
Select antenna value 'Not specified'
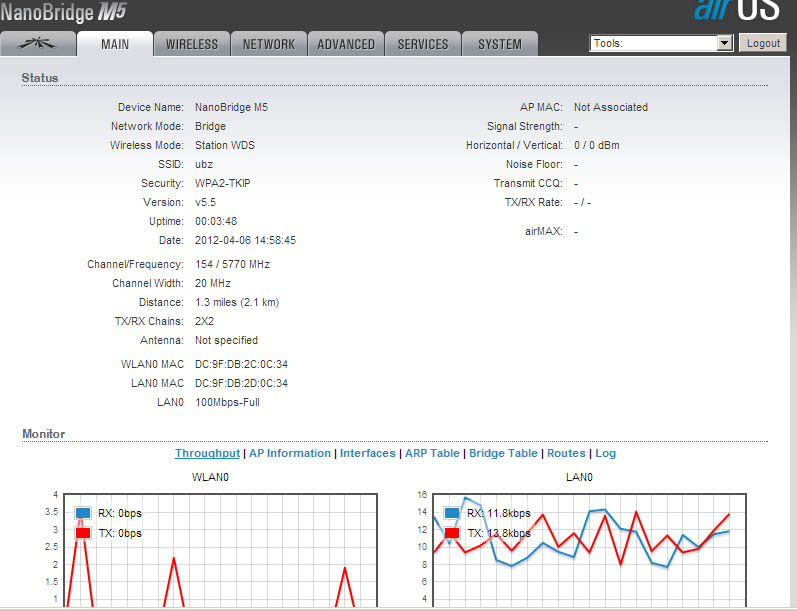[226, 340]
